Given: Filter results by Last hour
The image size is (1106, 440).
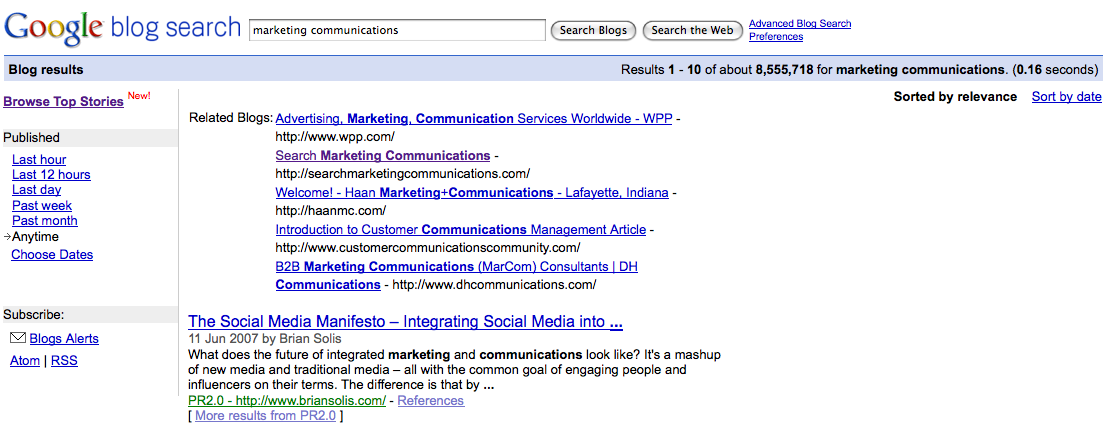Looking at the screenshot, I should pos(39,159).
